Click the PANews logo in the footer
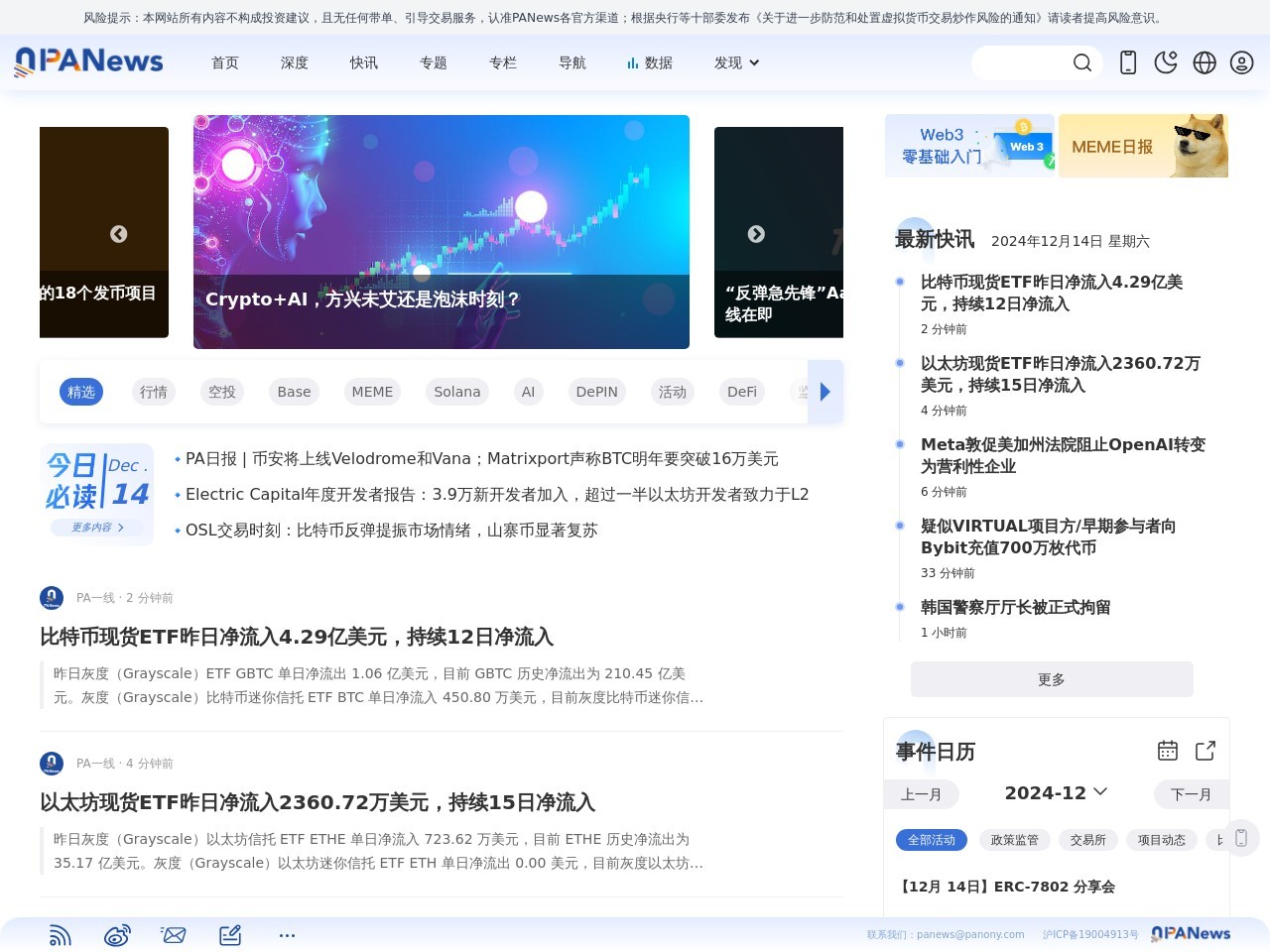Viewport: 1270px width, 952px height. [1191, 934]
